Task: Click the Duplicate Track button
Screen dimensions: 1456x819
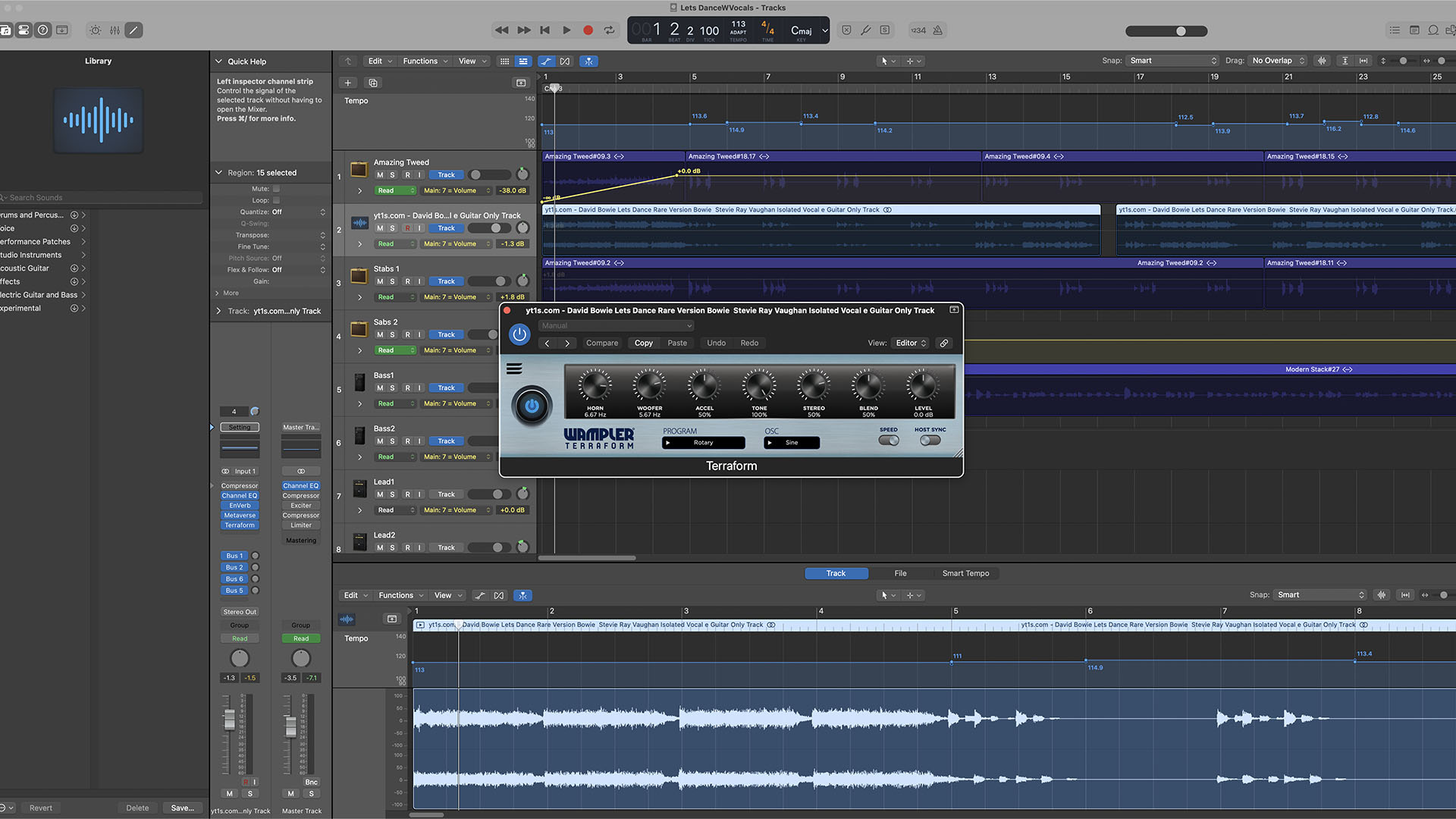Action: click(x=372, y=83)
